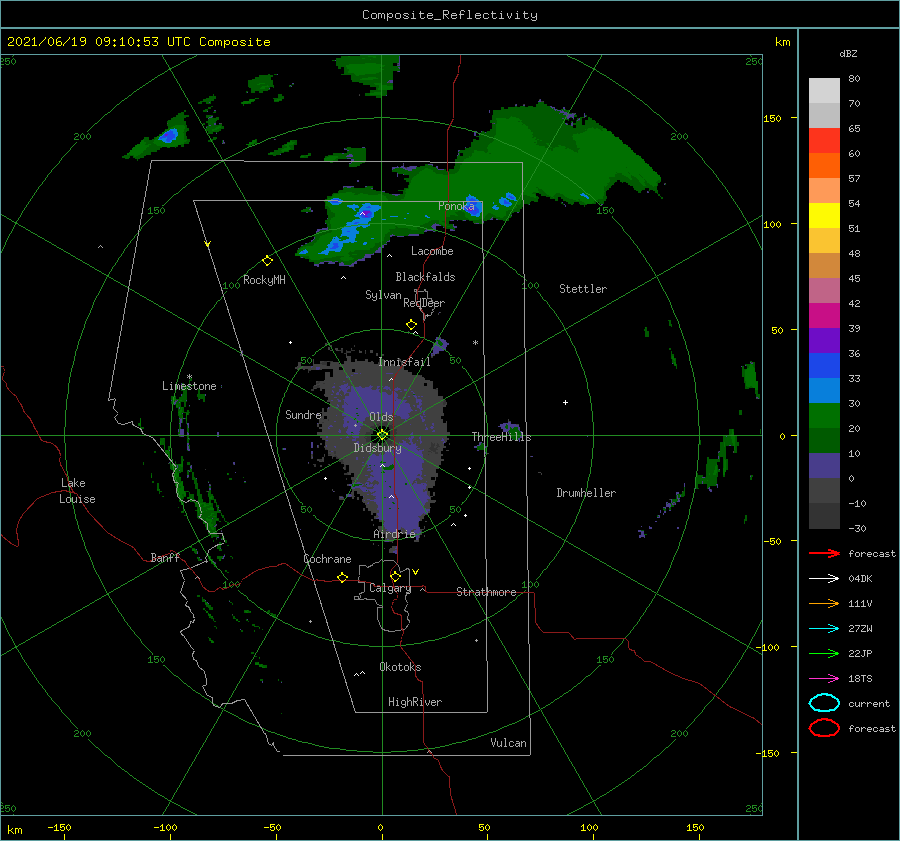
Task: Click the yellow diamond marker south of RedDeer
Action: 411,325
